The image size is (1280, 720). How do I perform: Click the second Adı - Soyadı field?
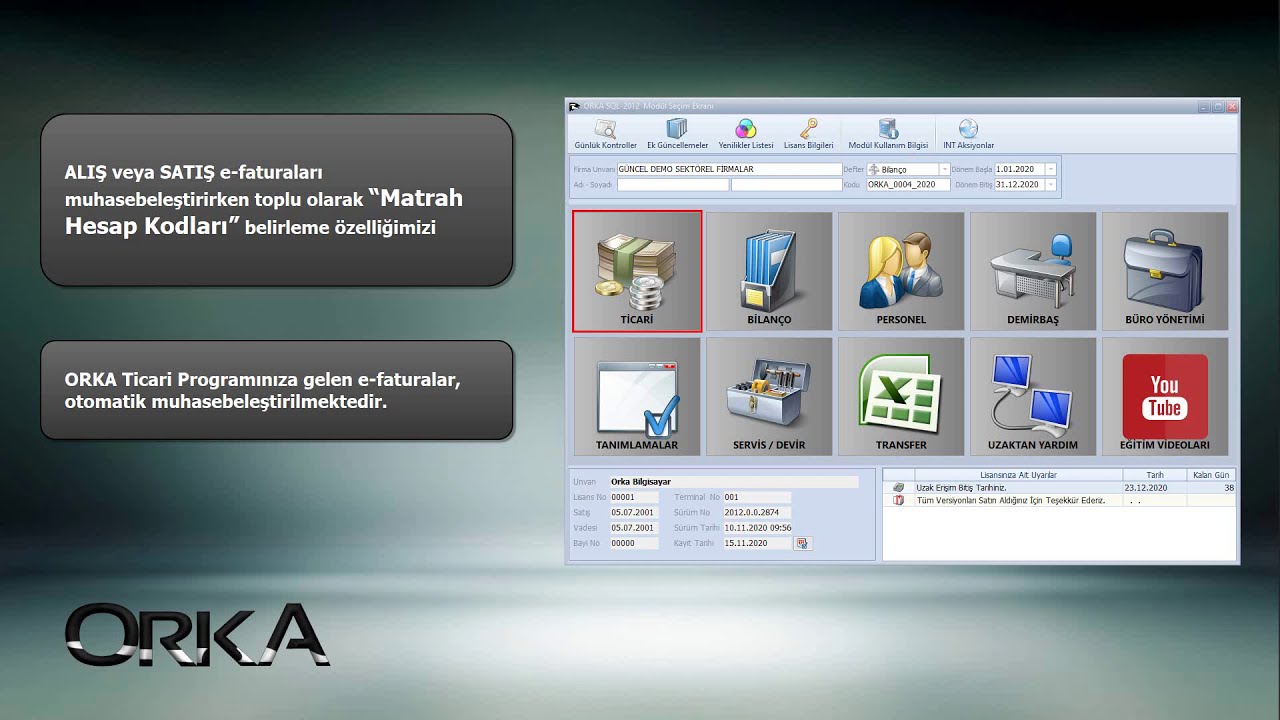click(786, 185)
